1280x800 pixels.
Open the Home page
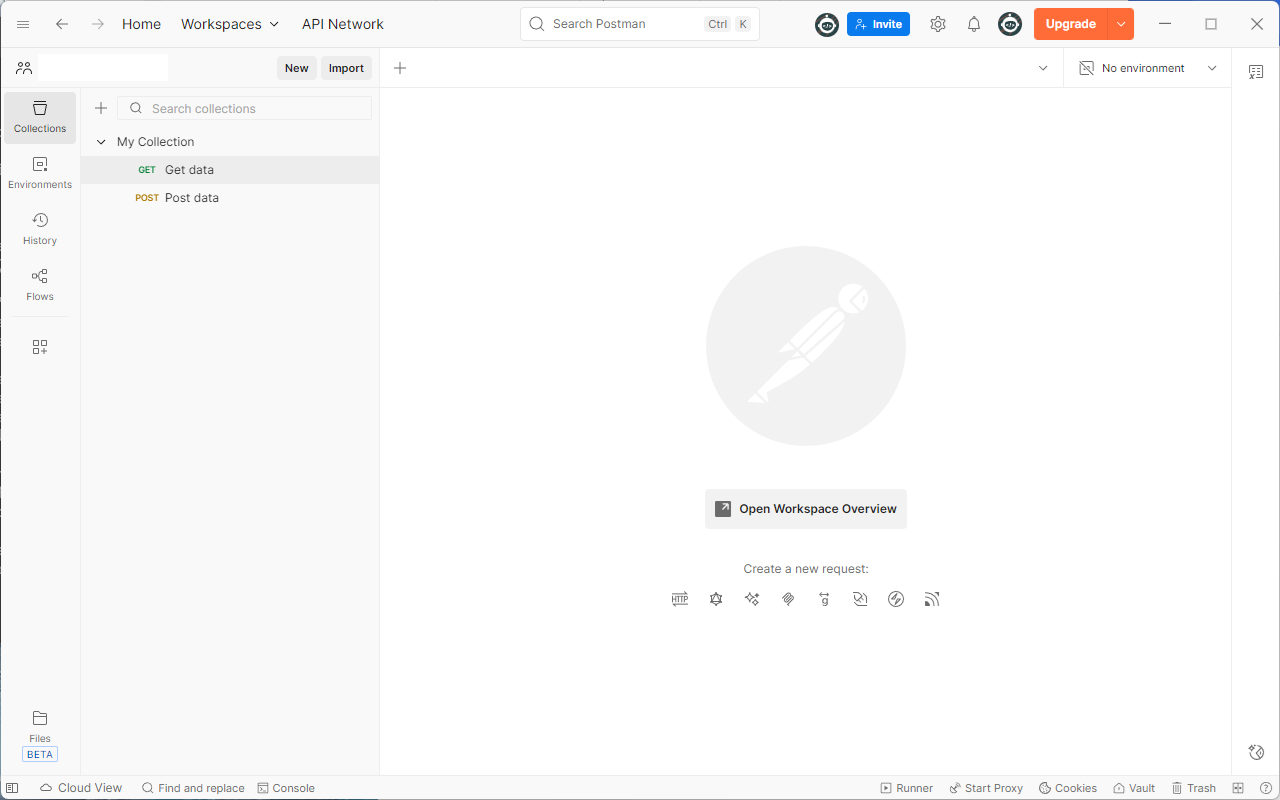coord(141,24)
